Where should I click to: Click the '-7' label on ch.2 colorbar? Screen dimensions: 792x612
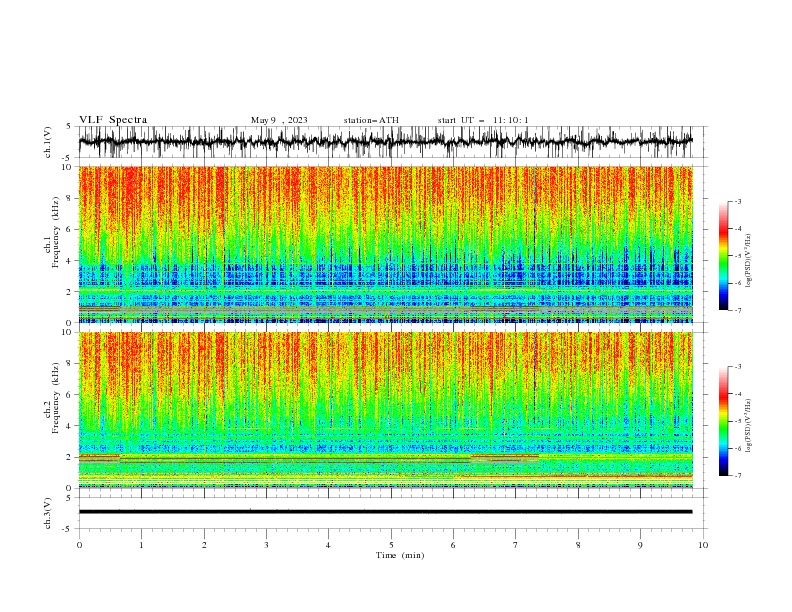[737, 475]
